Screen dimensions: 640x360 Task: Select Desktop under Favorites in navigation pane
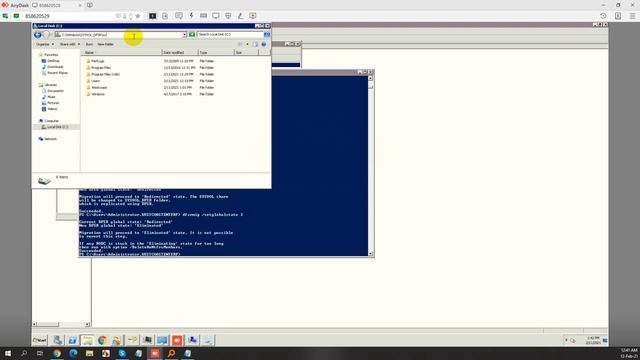point(53,61)
